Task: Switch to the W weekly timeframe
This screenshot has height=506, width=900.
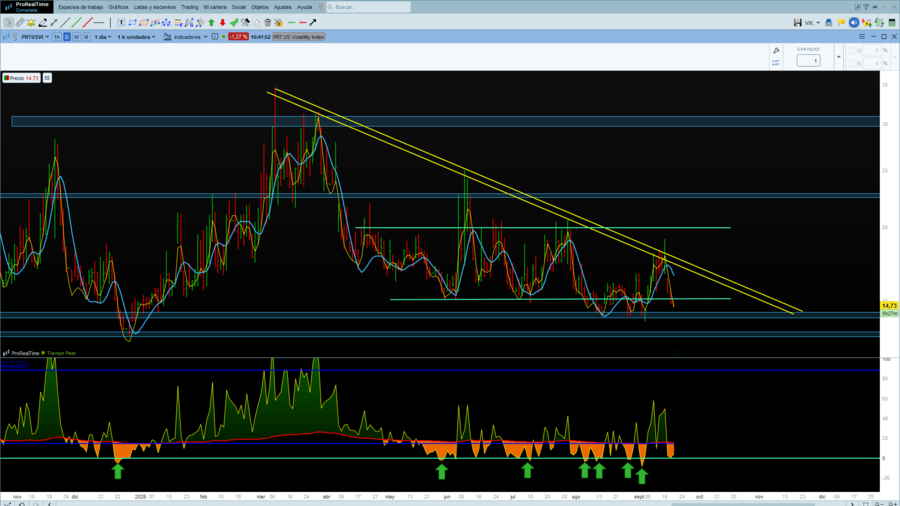Action: tap(76, 37)
